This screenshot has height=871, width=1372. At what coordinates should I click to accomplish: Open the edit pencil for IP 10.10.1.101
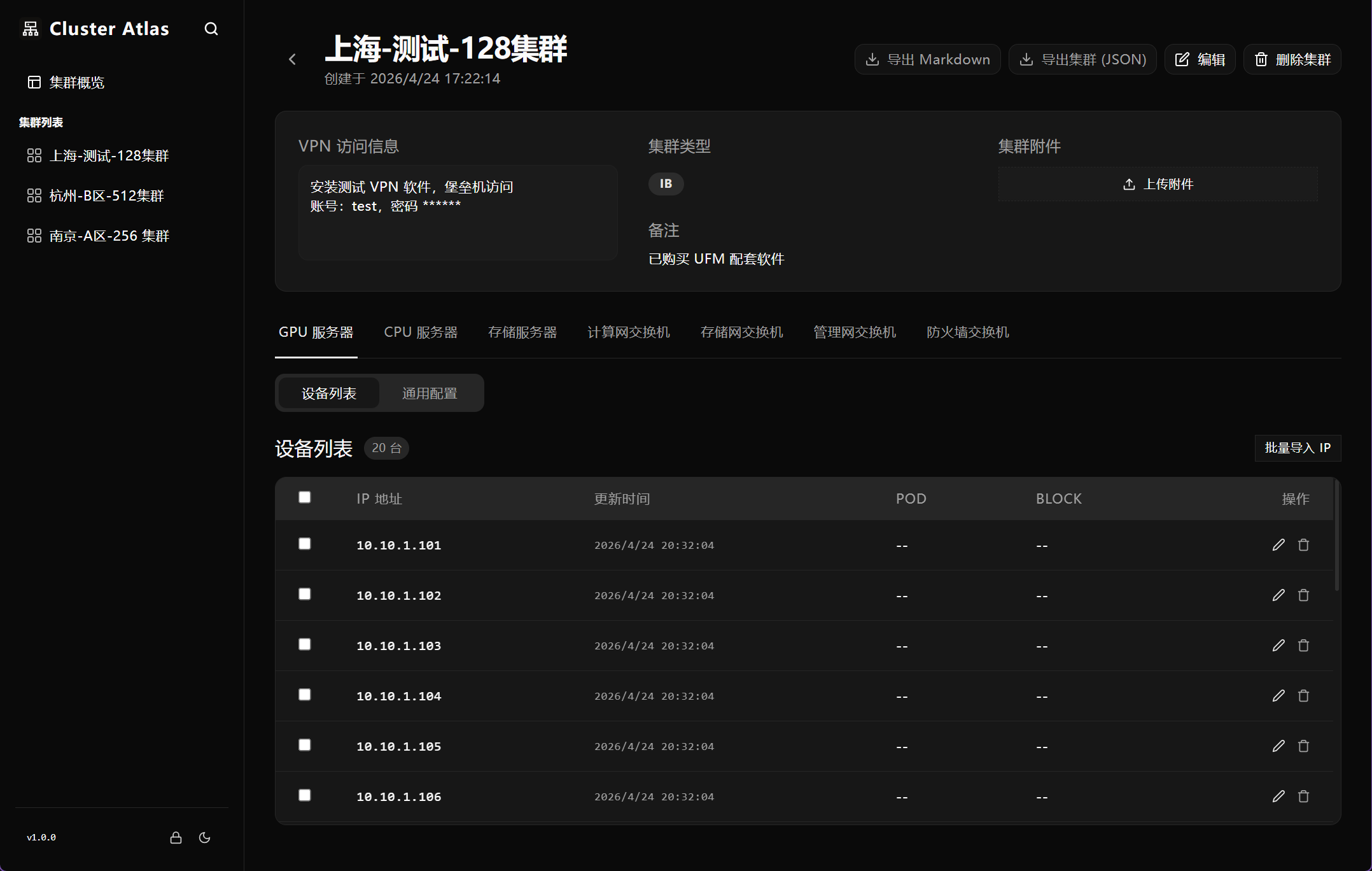tap(1278, 545)
